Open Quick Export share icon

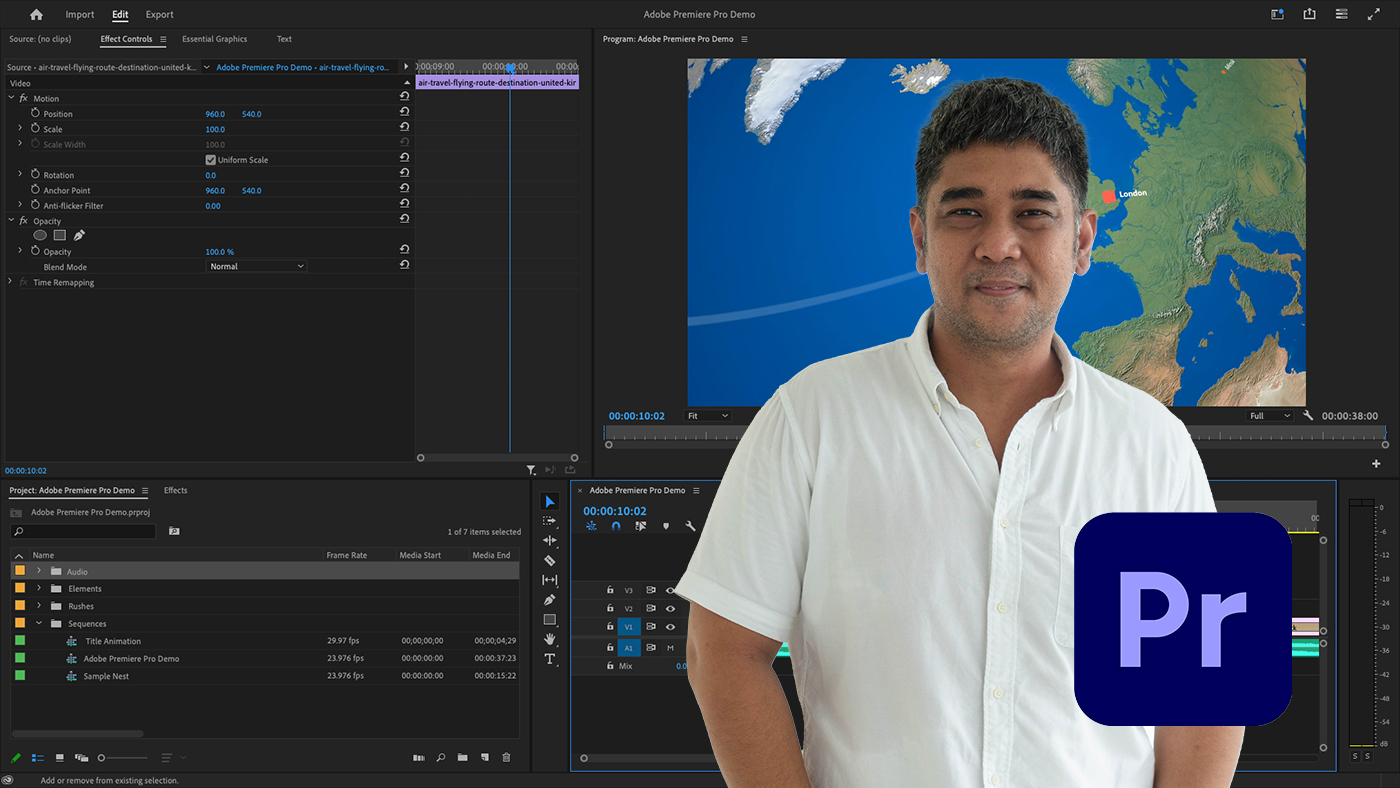coord(1310,14)
